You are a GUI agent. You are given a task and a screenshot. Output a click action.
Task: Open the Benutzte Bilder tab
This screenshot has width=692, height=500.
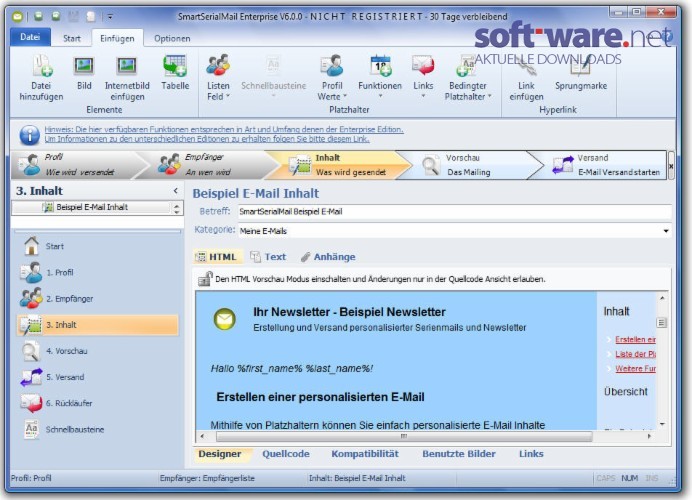tap(459, 454)
